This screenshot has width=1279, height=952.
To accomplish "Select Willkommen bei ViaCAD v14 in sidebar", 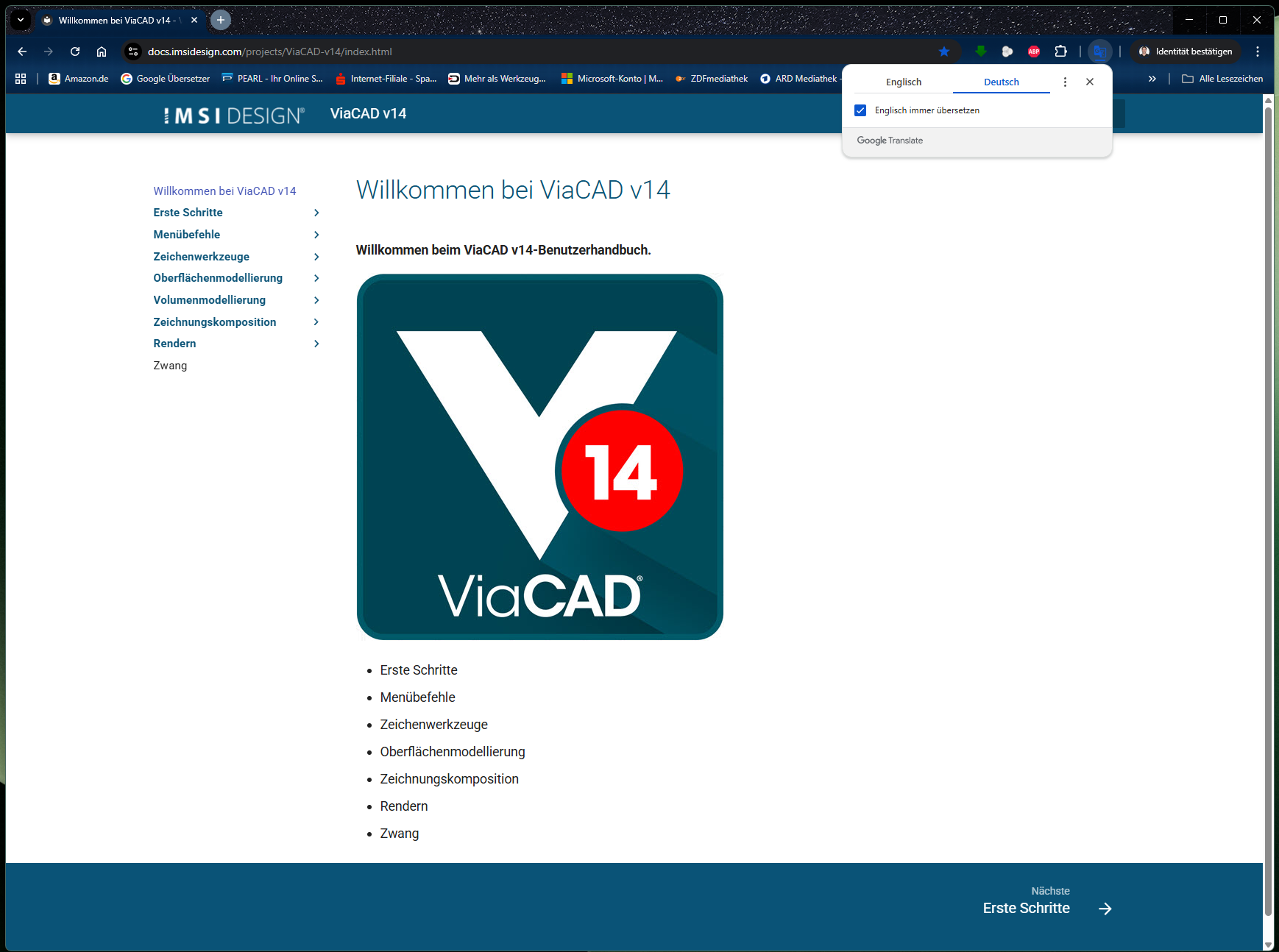I will (224, 191).
